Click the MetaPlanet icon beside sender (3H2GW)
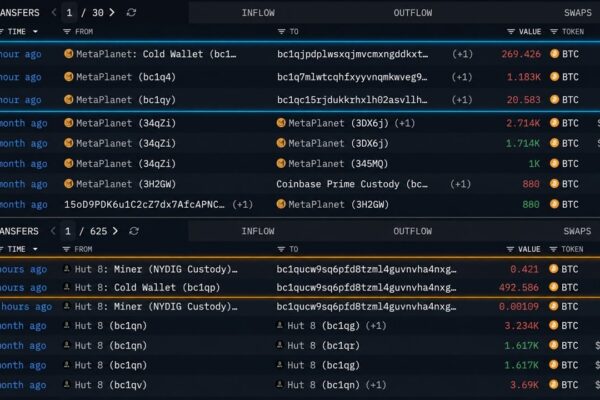This screenshot has width=600, height=400. (x=68, y=184)
